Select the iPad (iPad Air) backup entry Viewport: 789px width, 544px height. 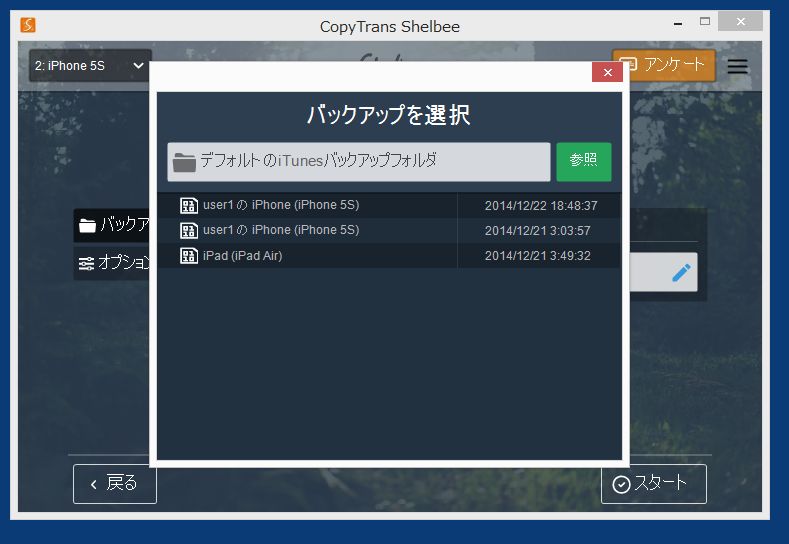389,256
